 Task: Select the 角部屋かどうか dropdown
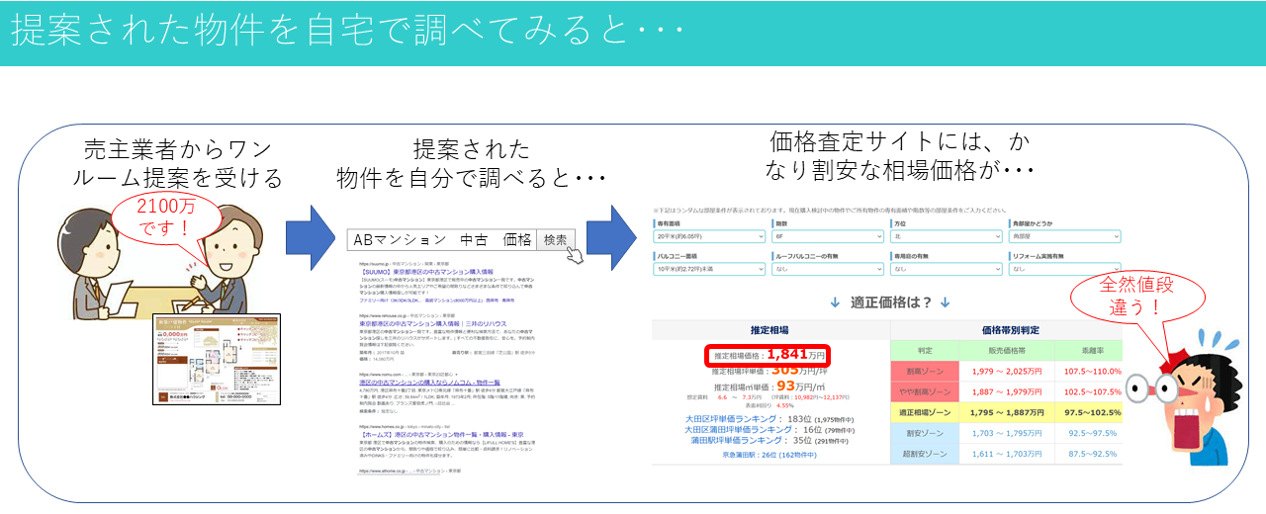(1063, 237)
